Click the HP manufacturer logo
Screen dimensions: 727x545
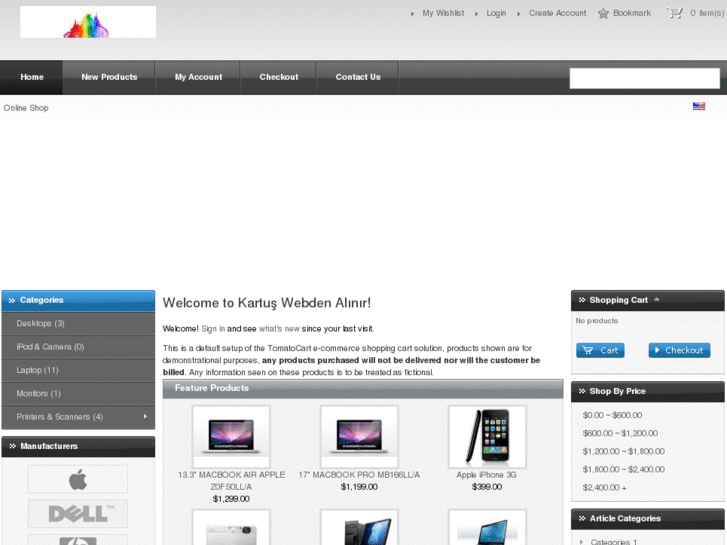(78, 540)
